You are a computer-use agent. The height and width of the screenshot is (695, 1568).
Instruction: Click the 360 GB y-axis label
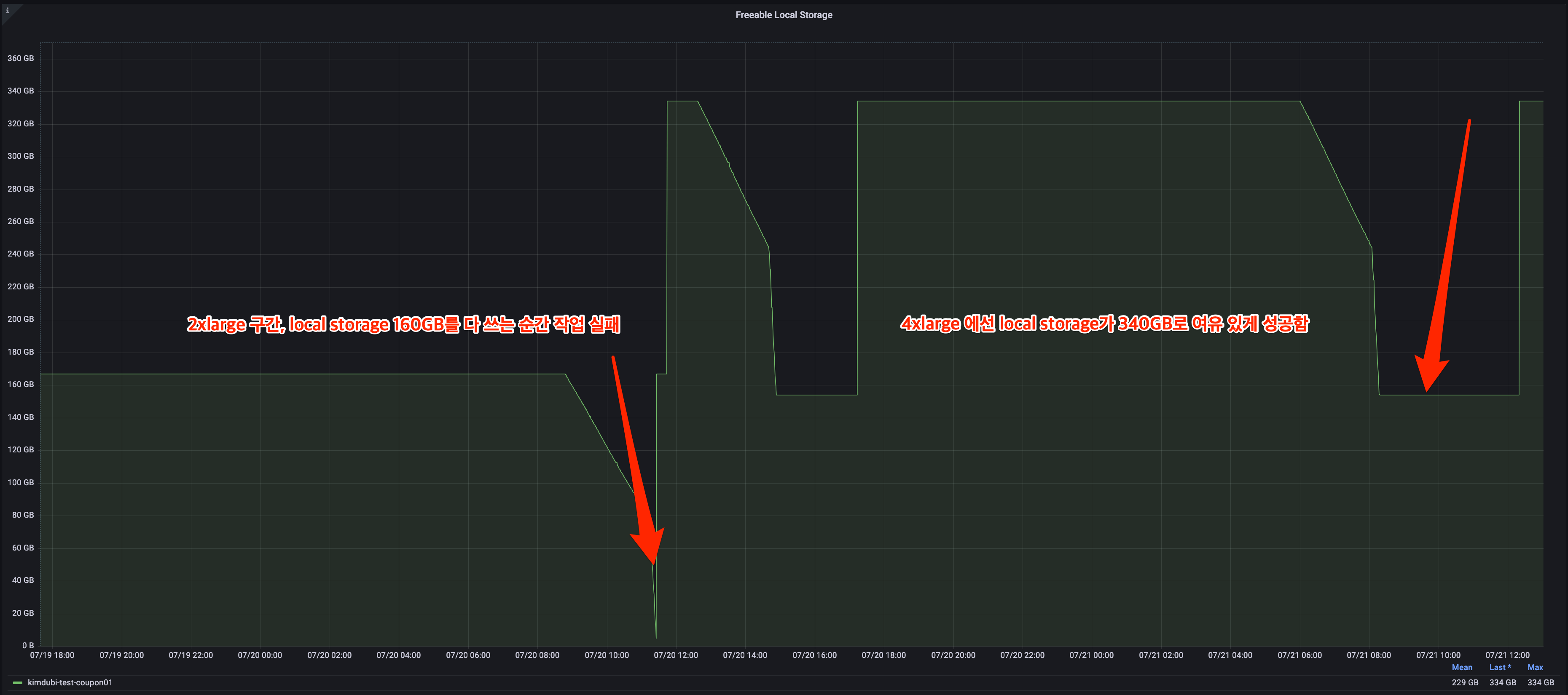(21, 59)
